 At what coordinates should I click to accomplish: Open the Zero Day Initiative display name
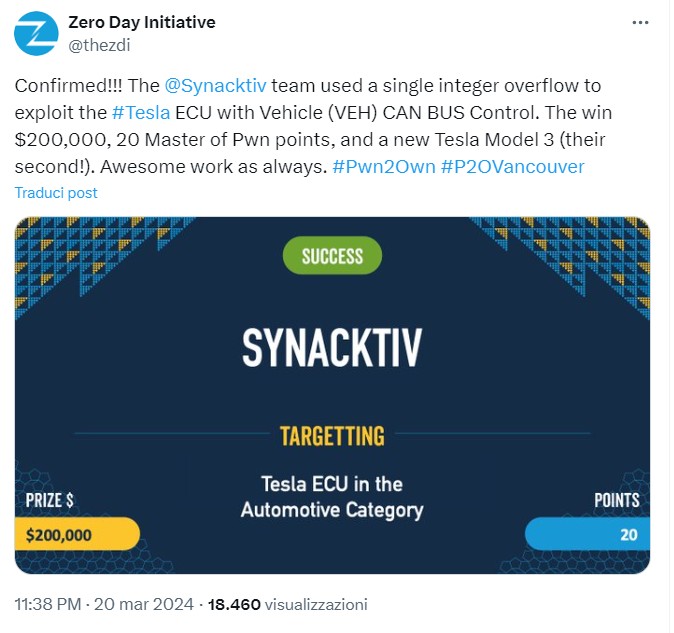tap(141, 22)
